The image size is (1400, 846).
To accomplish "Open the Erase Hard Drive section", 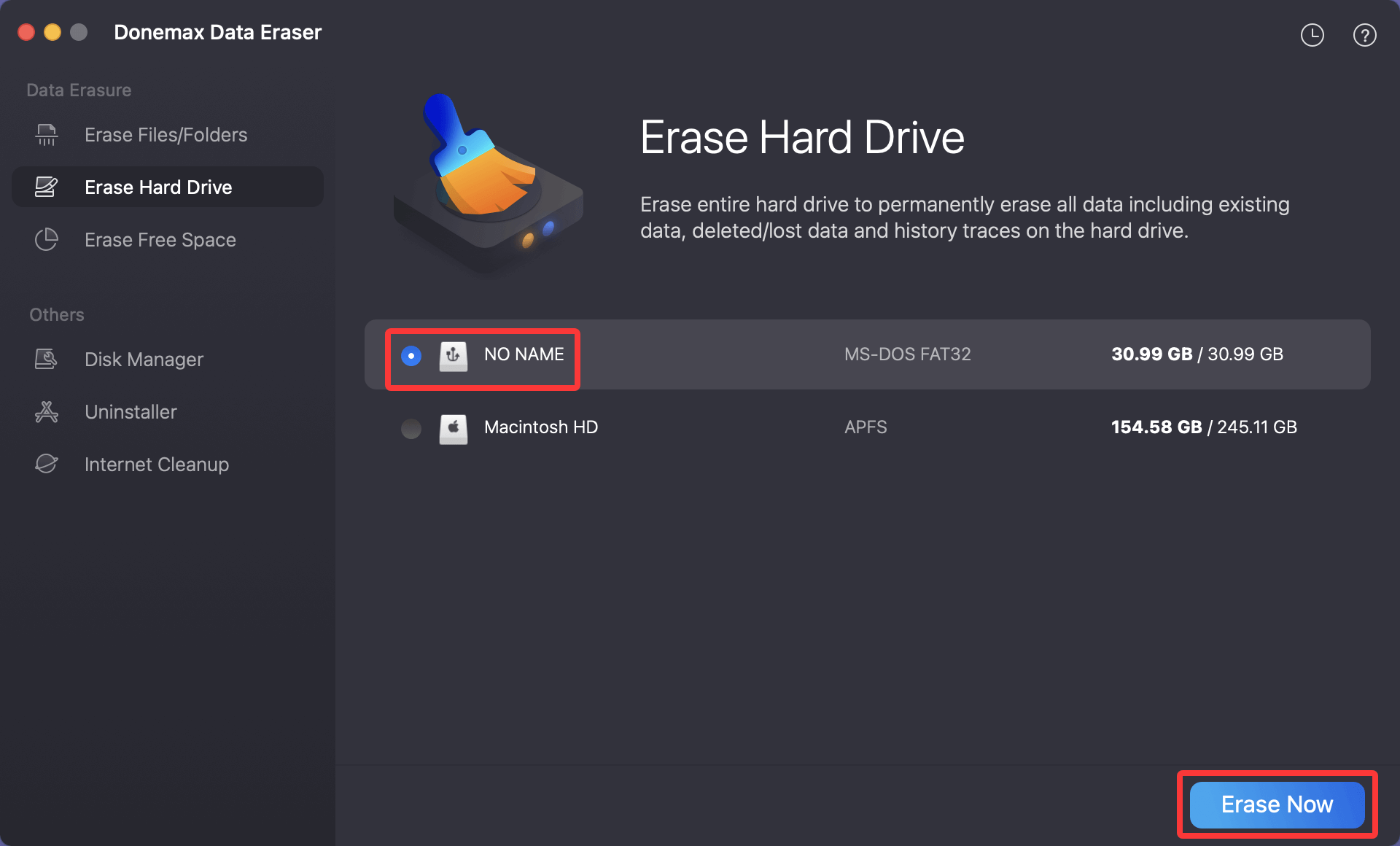I will 159,187.
